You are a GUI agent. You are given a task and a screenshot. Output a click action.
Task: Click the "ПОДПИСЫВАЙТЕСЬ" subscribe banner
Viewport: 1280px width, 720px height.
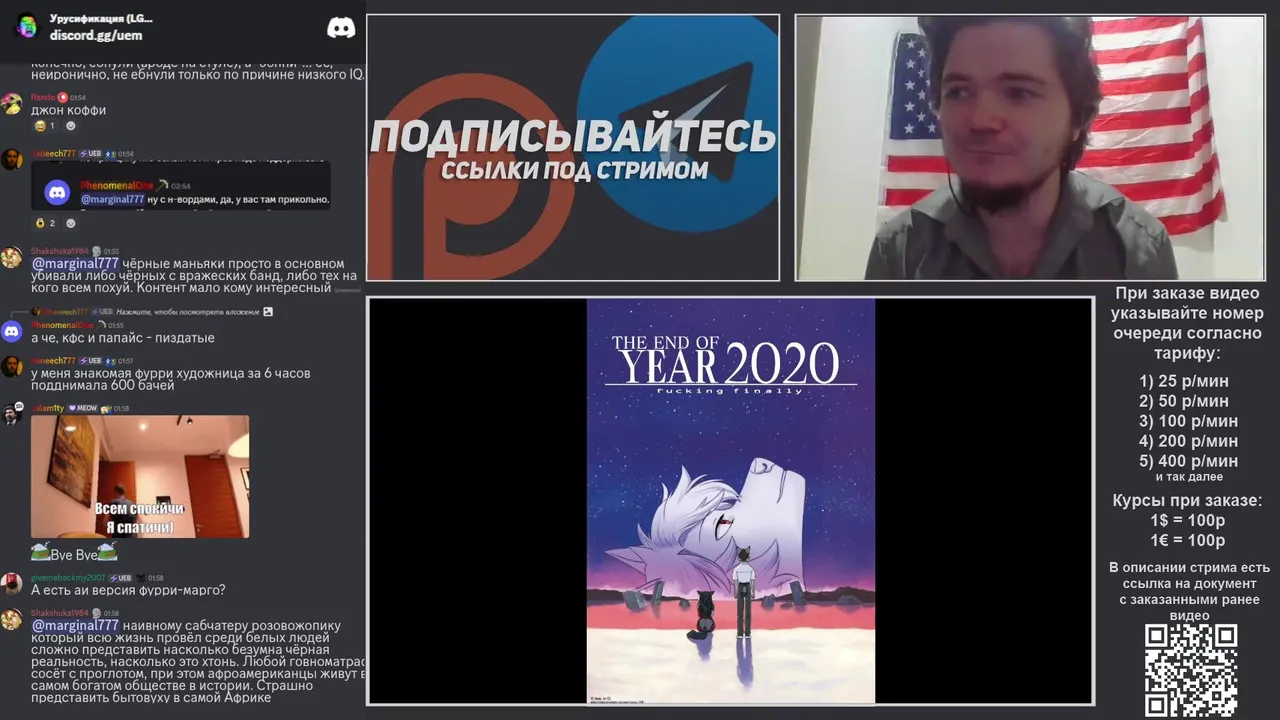pos(573,147)
